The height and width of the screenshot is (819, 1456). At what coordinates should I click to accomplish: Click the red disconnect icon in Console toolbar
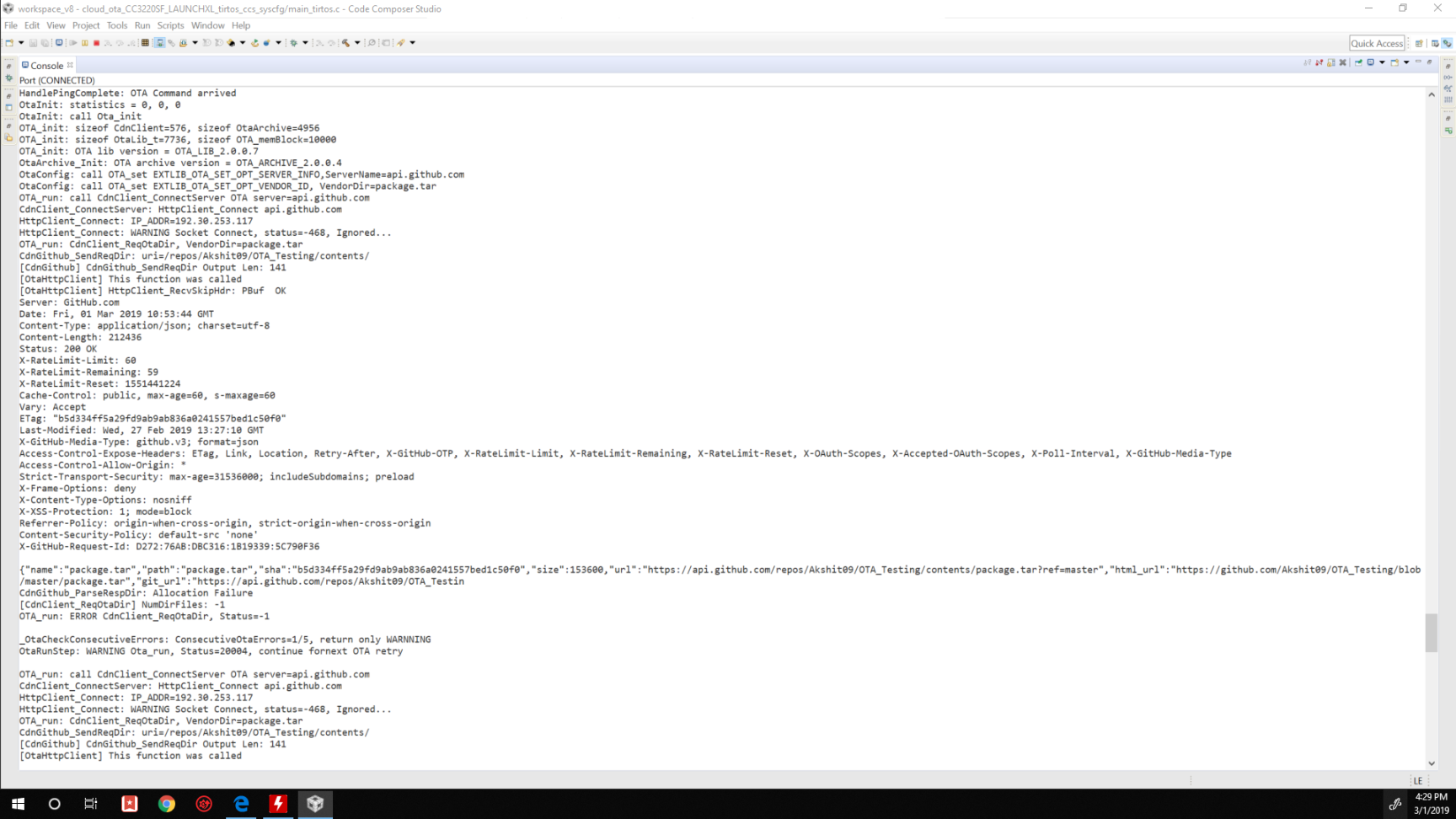(x=1319, y=62)
